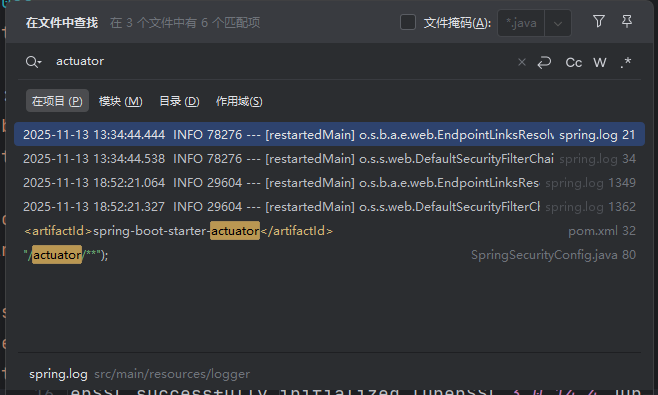
Task: Select result at spring.log line 1349
Action: click(x=329, y=183)
